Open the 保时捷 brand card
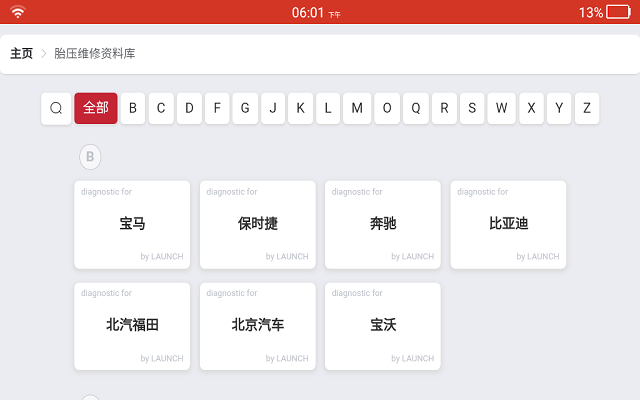 point(258,224)
